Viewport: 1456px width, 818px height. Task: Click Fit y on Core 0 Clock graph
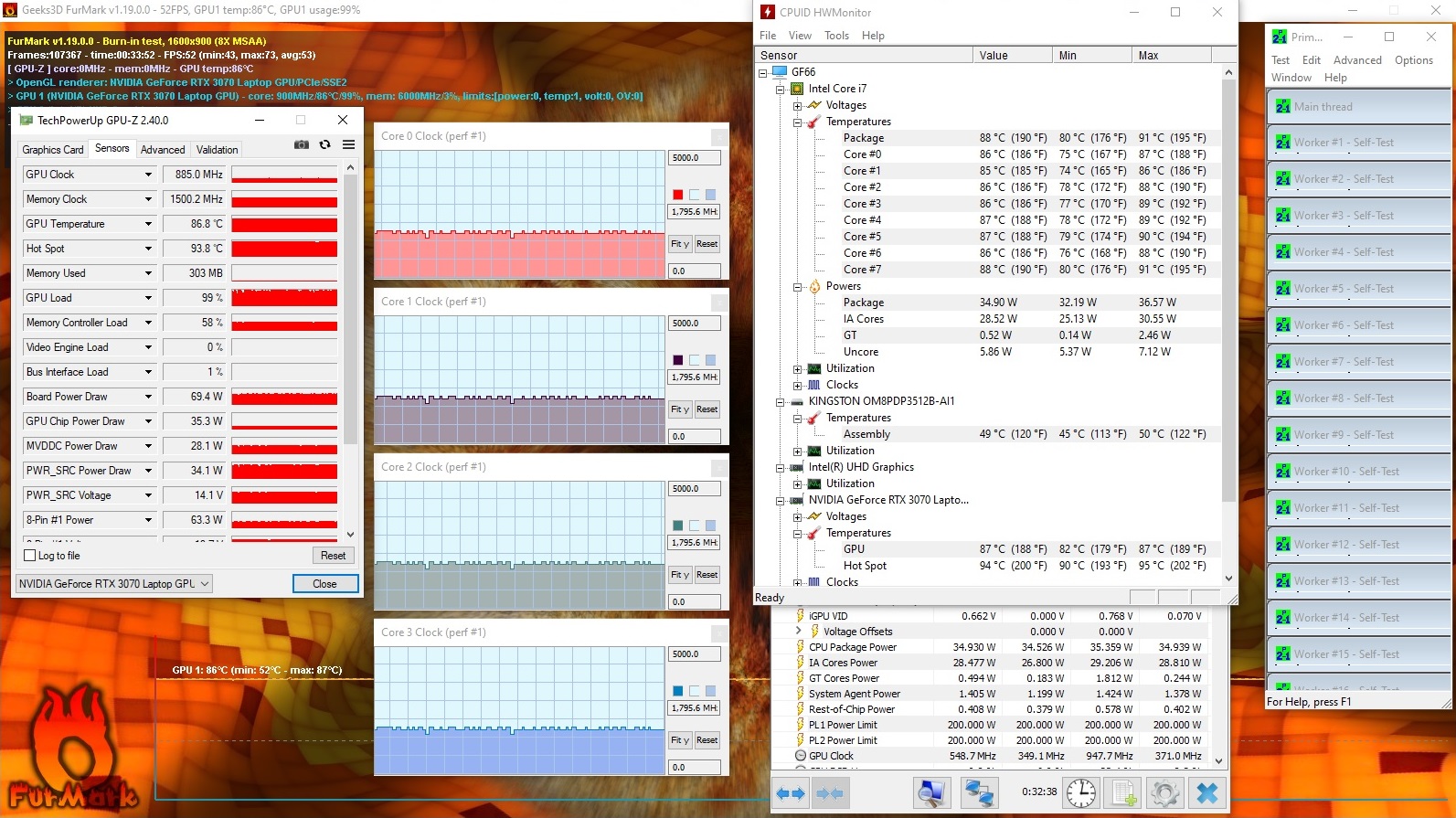pyautogui.click(x=679, y=244)
